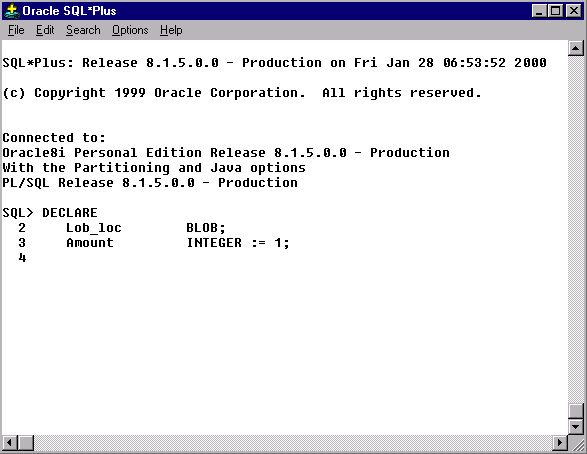
Task: Click the horizontal scrollbar thumb
Action: [x=25, y=443]
